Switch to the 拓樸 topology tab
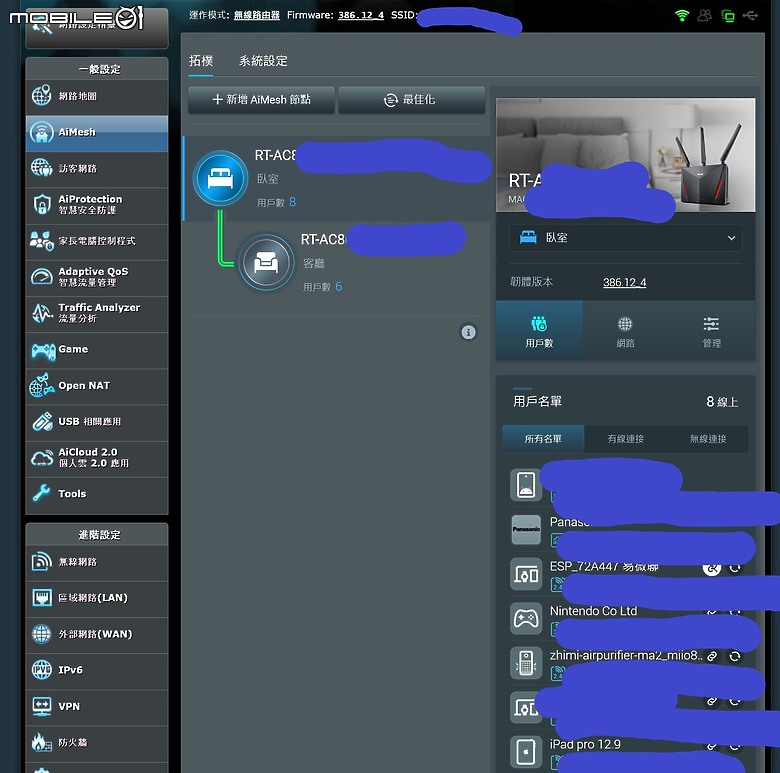 coord(201,61)
